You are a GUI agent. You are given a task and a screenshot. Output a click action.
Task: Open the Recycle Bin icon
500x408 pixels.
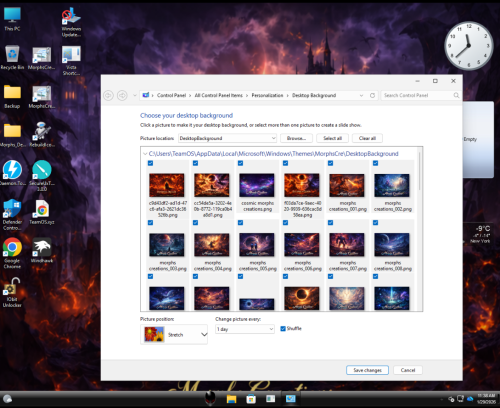click(12, 57)
